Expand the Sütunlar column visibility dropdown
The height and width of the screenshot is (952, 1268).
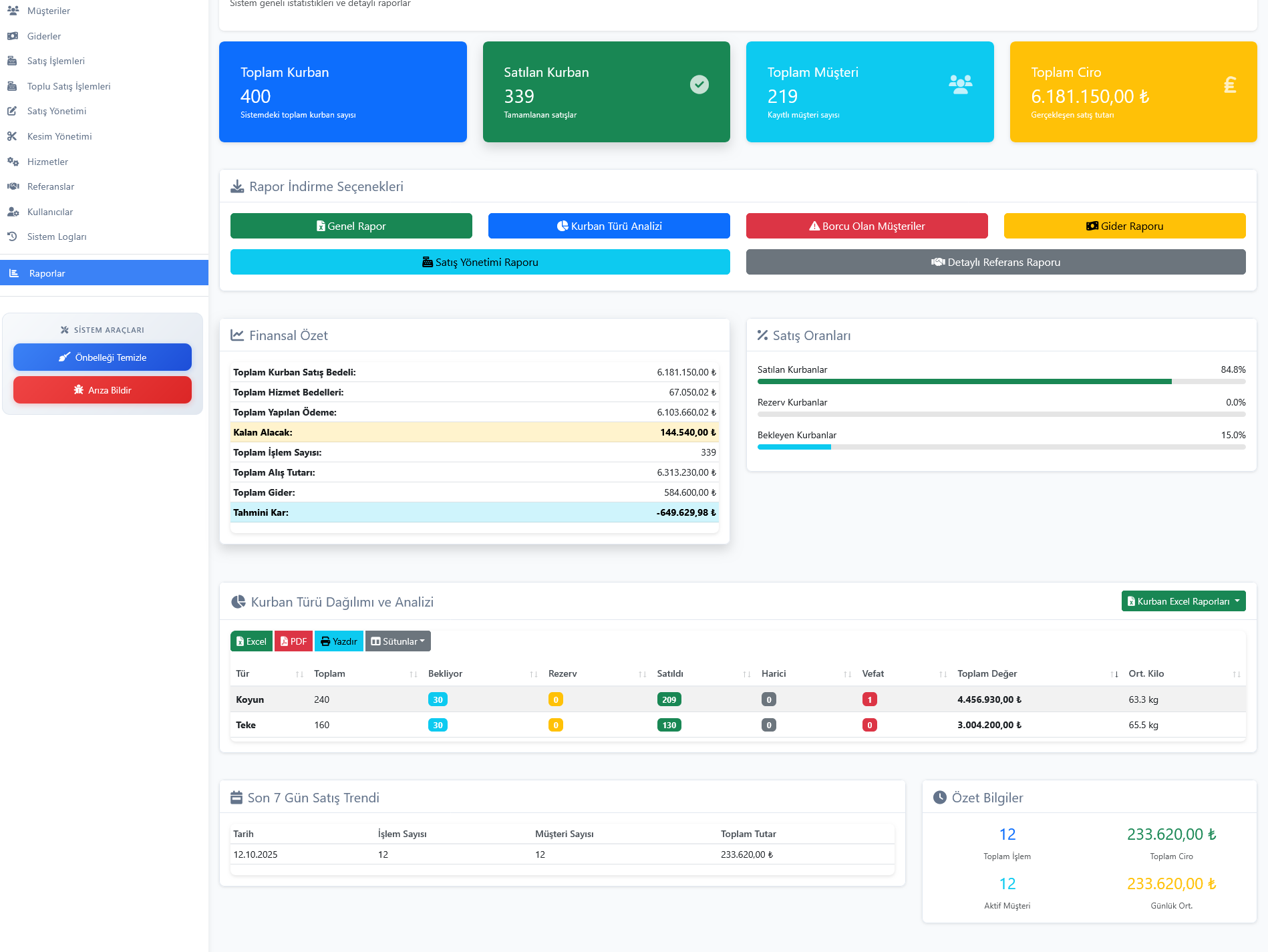(398, 641)
